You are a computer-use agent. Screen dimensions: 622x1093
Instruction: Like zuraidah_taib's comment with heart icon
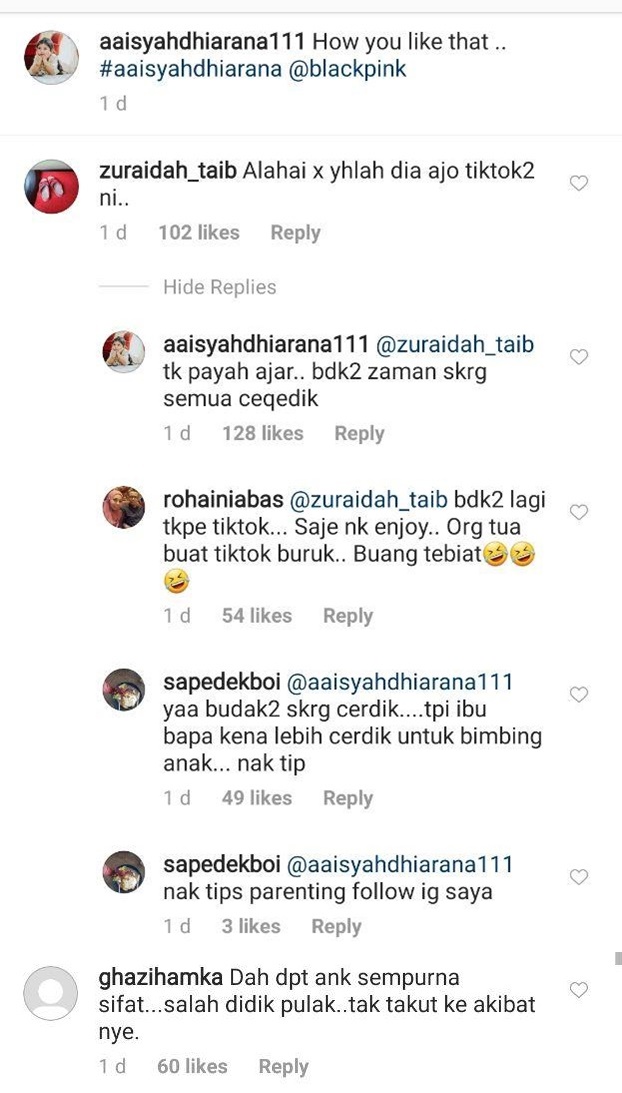(x=579, y=183)
